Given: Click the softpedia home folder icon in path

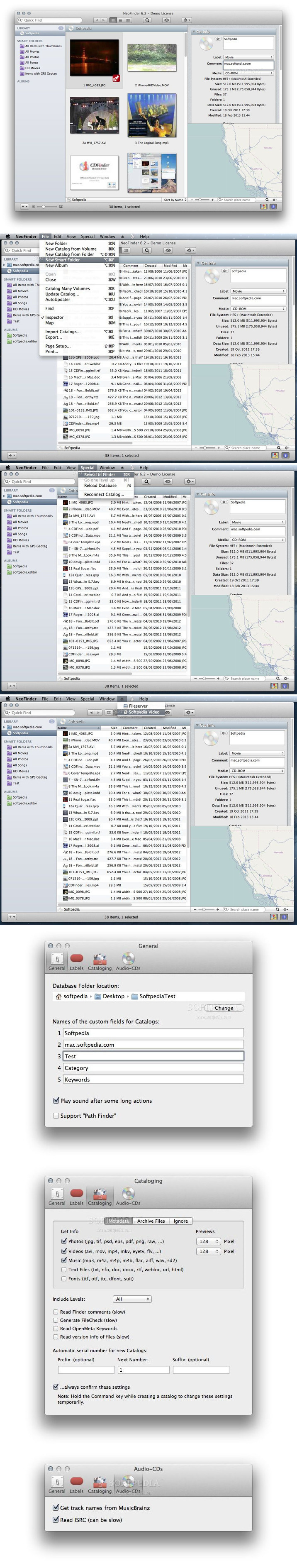Looking at the screenshot, I should pyautogui.click(x=58, y=996).
